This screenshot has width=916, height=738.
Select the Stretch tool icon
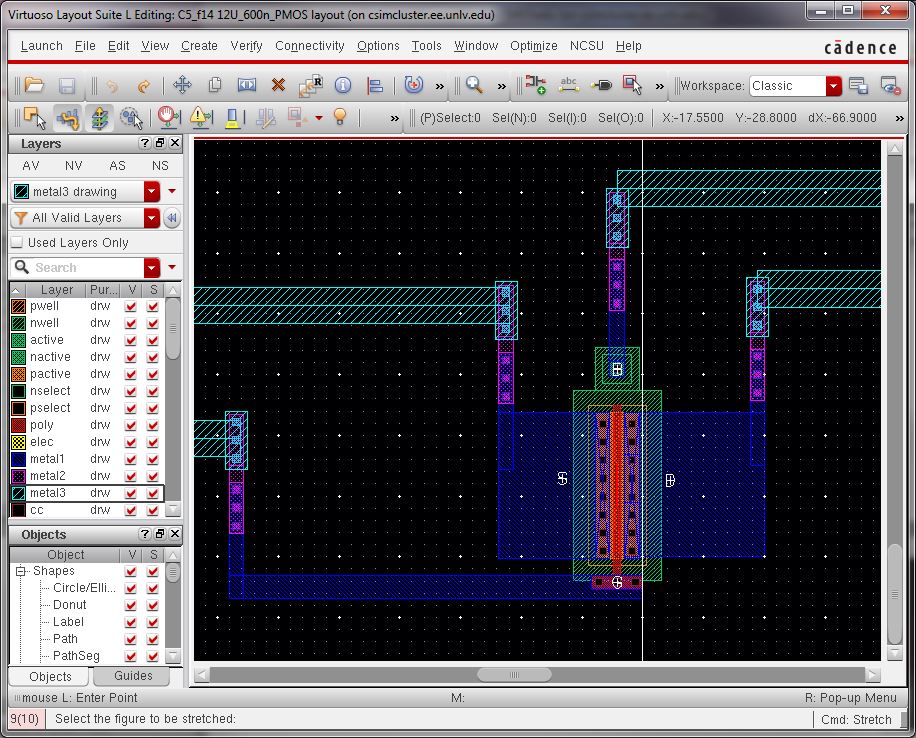pyautogui.click(x=246, y=86)
